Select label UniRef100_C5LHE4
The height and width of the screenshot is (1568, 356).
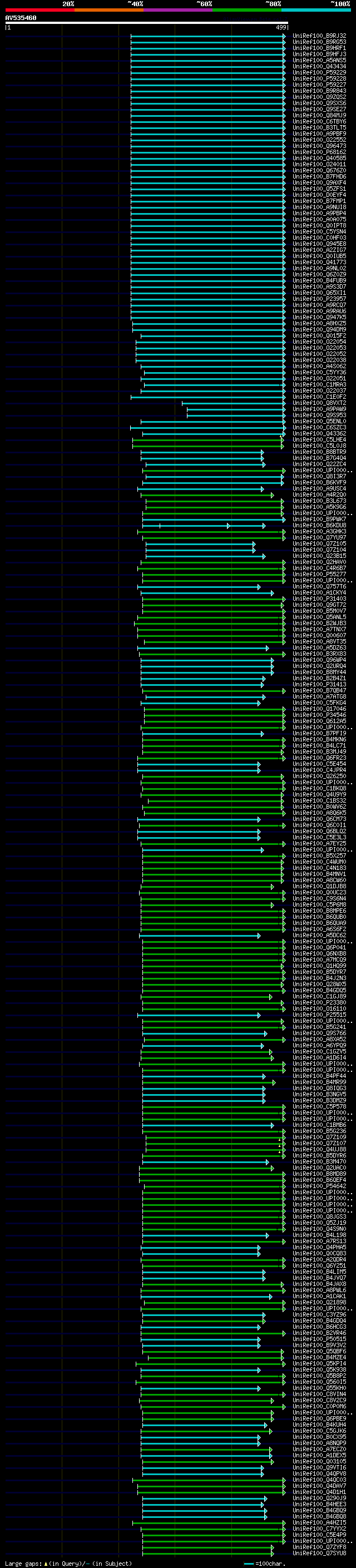pos(319,439)
